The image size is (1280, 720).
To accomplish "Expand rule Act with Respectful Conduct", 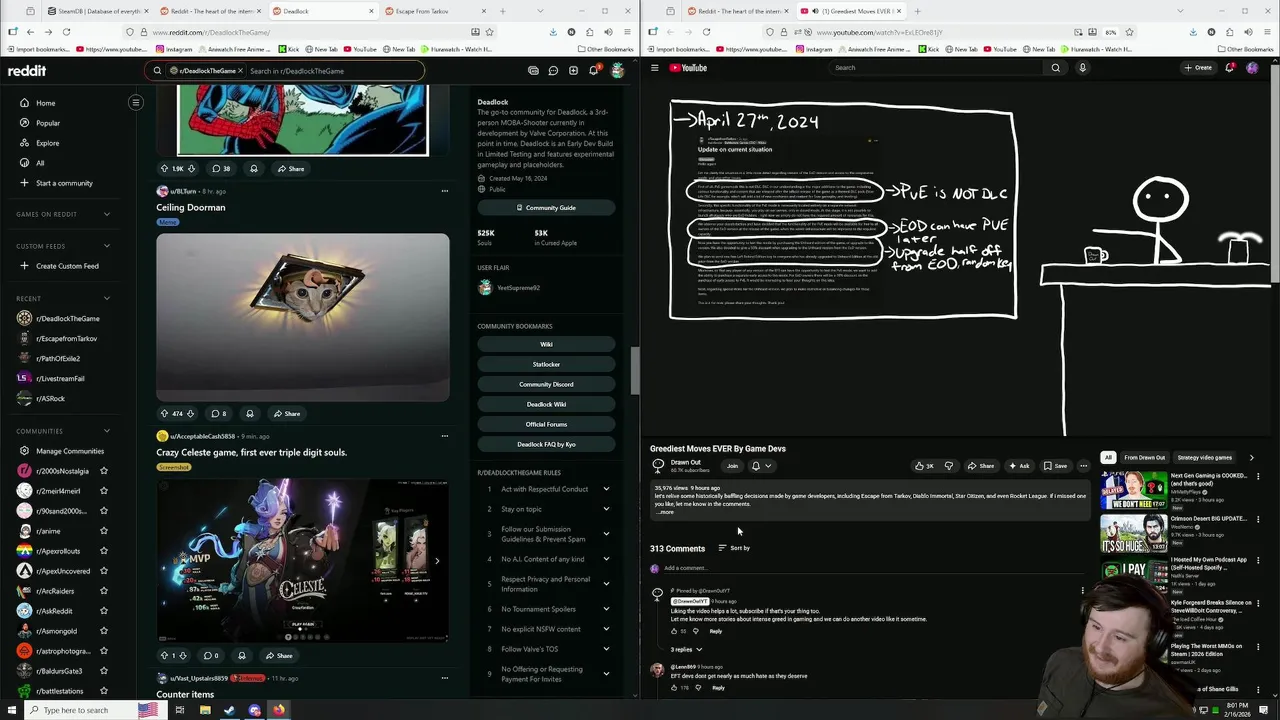I will tap(606, 489).
